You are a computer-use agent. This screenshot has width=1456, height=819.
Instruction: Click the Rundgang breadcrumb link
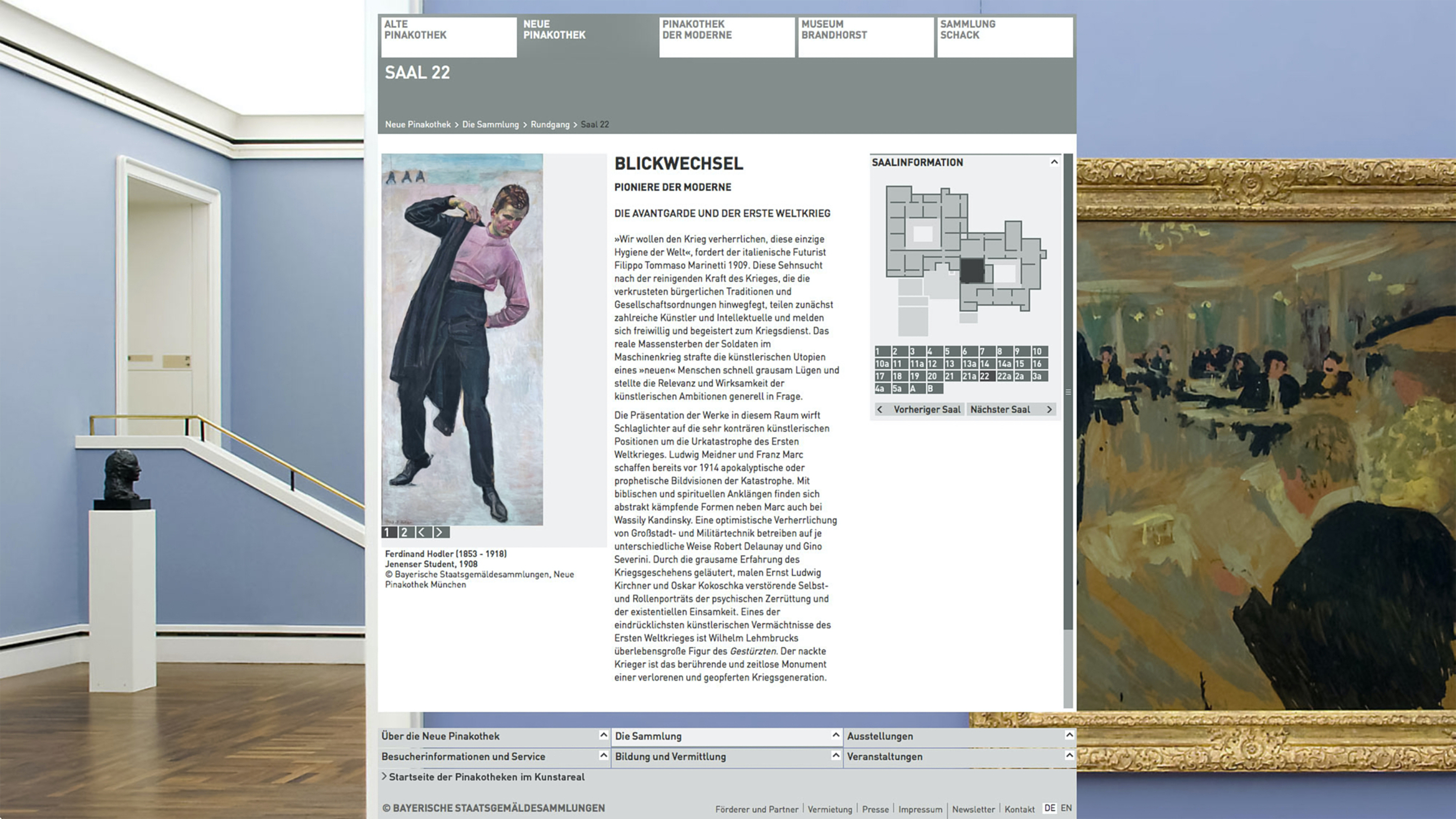pos(550,124)
